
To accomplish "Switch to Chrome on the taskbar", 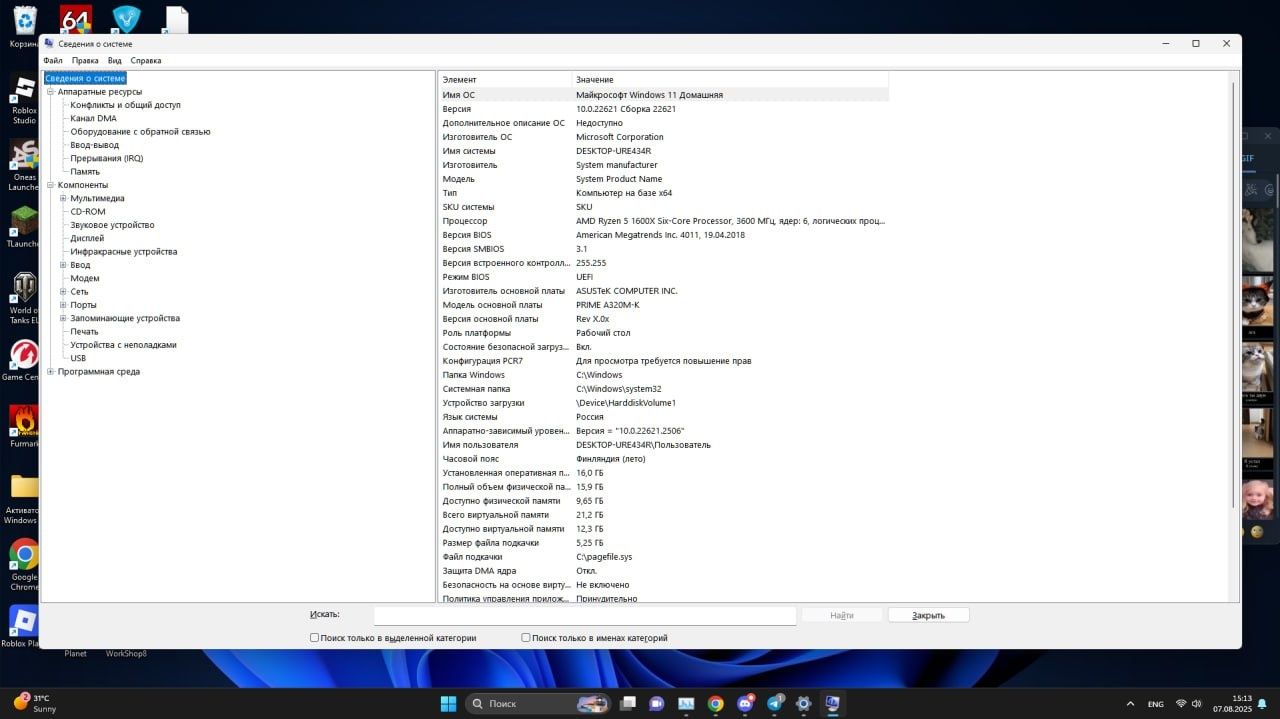I will coord(715,703).
